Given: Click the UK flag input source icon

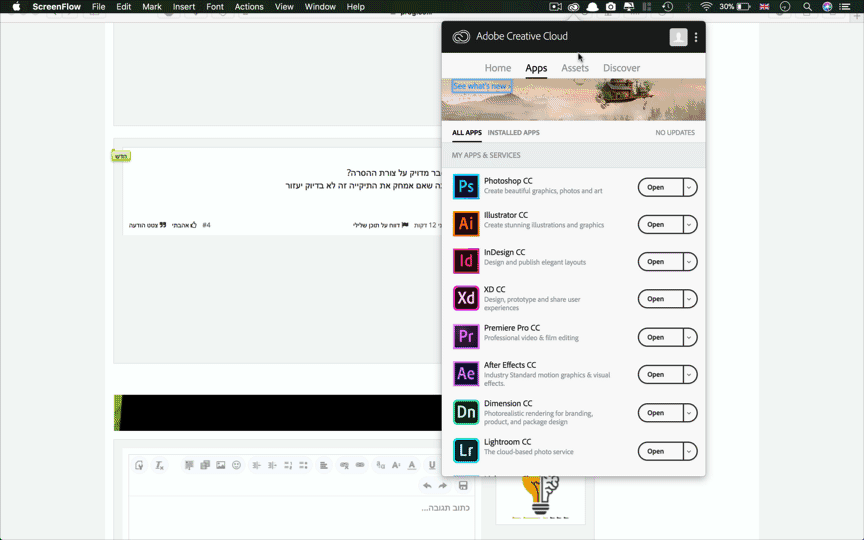Looking at the screenshot, I should pos(764,7).
